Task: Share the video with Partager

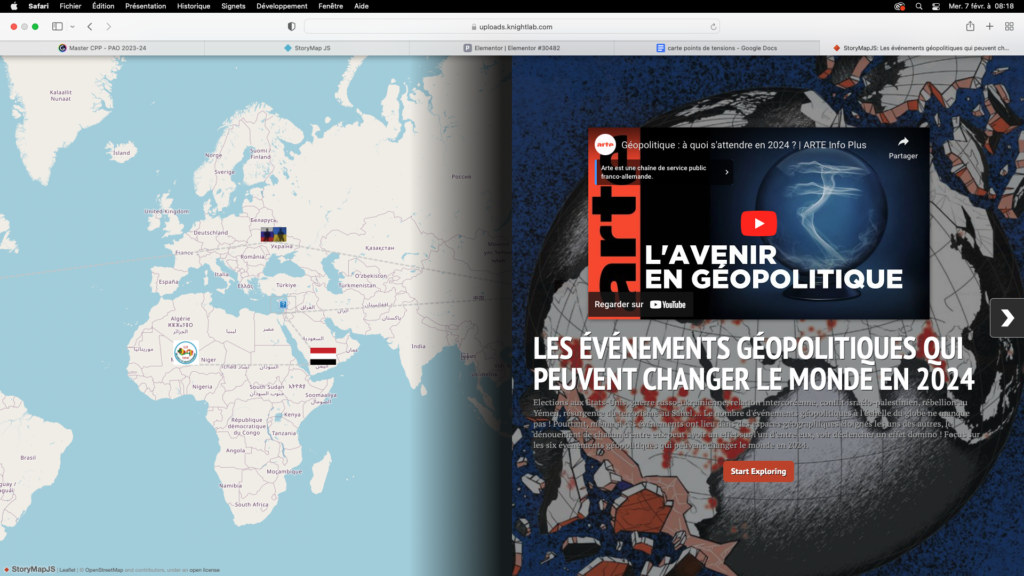Action: click(x=903, y=148)
